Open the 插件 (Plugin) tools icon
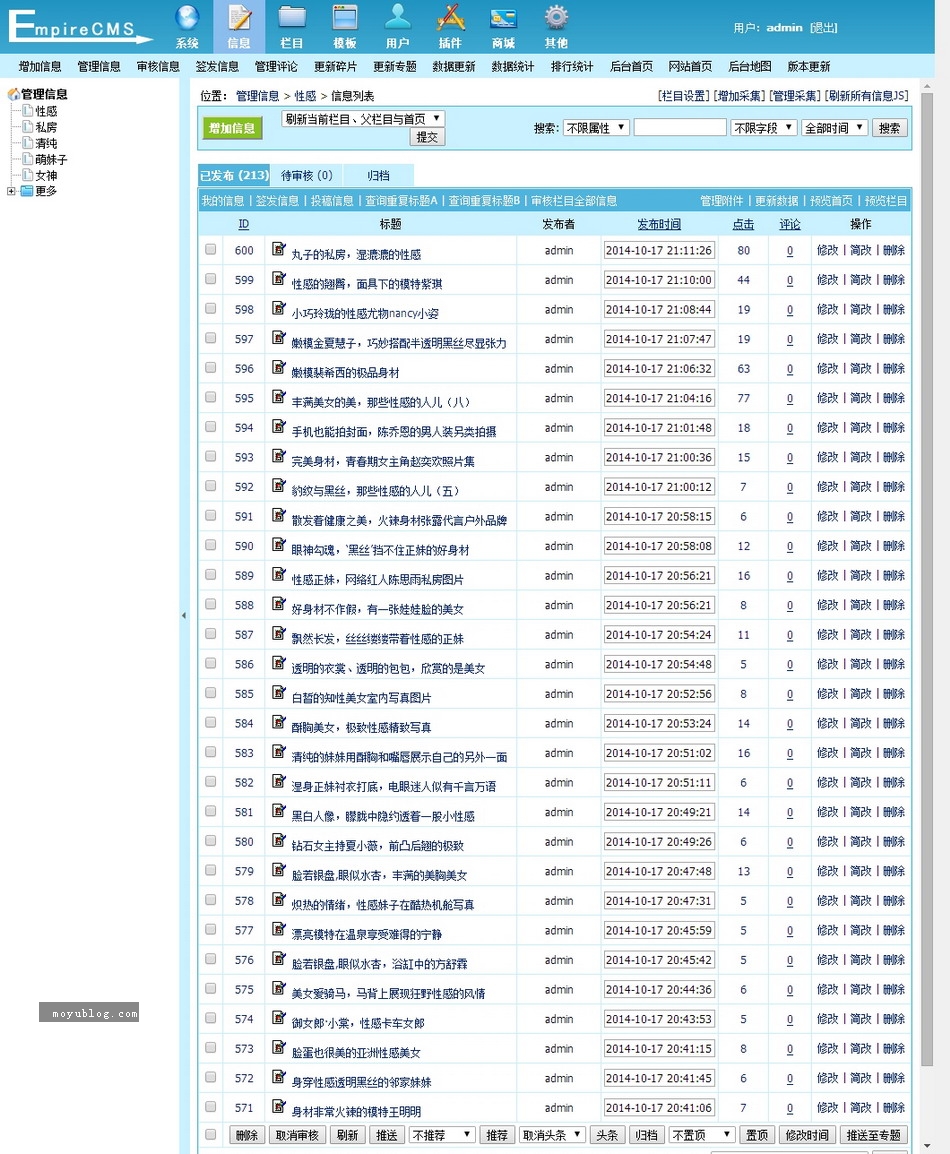Viewport: 950px width, 1154px height. (450, 18)
